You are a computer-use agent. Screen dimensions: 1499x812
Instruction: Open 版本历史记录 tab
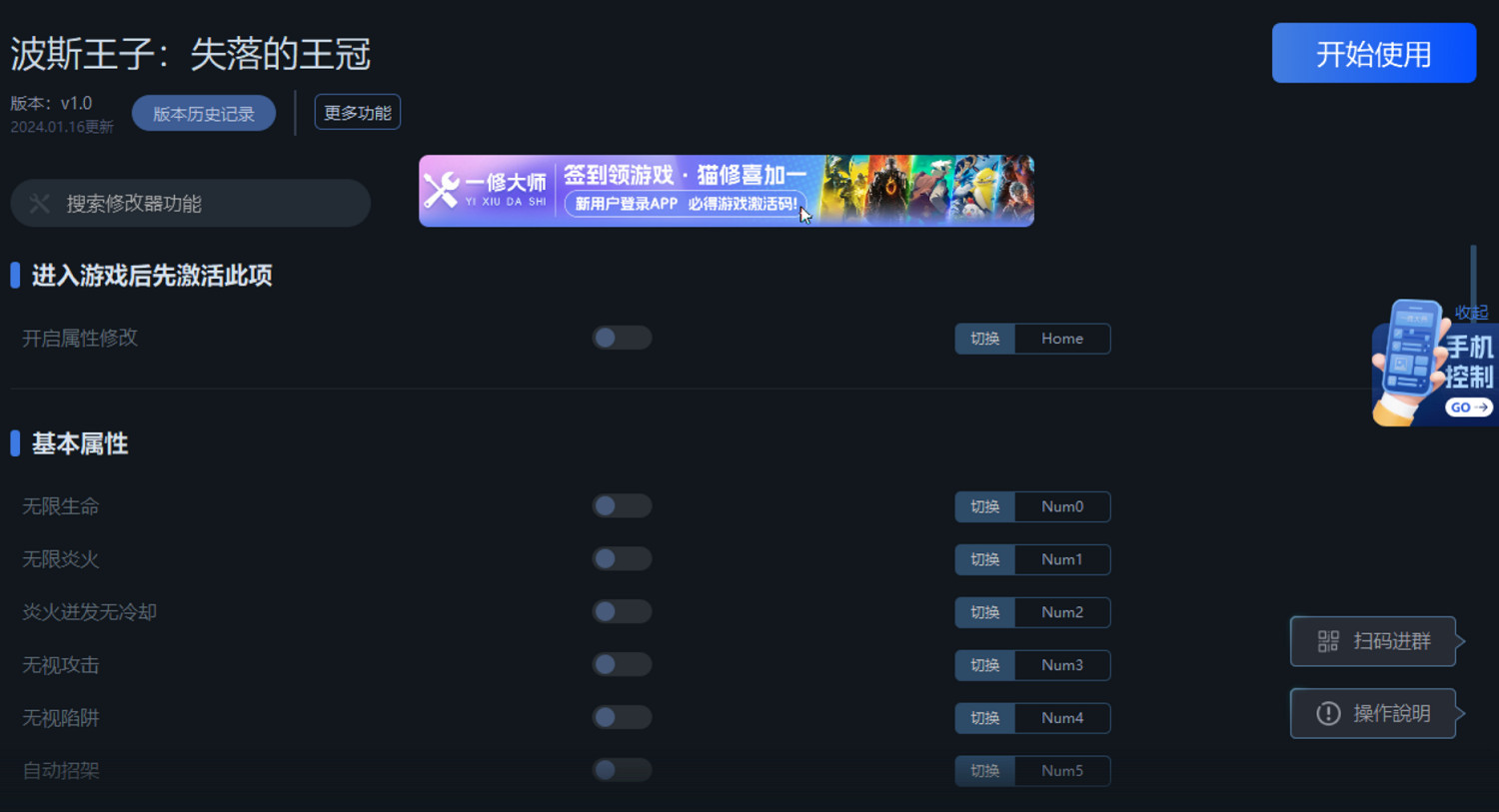[x=204, y=113]
